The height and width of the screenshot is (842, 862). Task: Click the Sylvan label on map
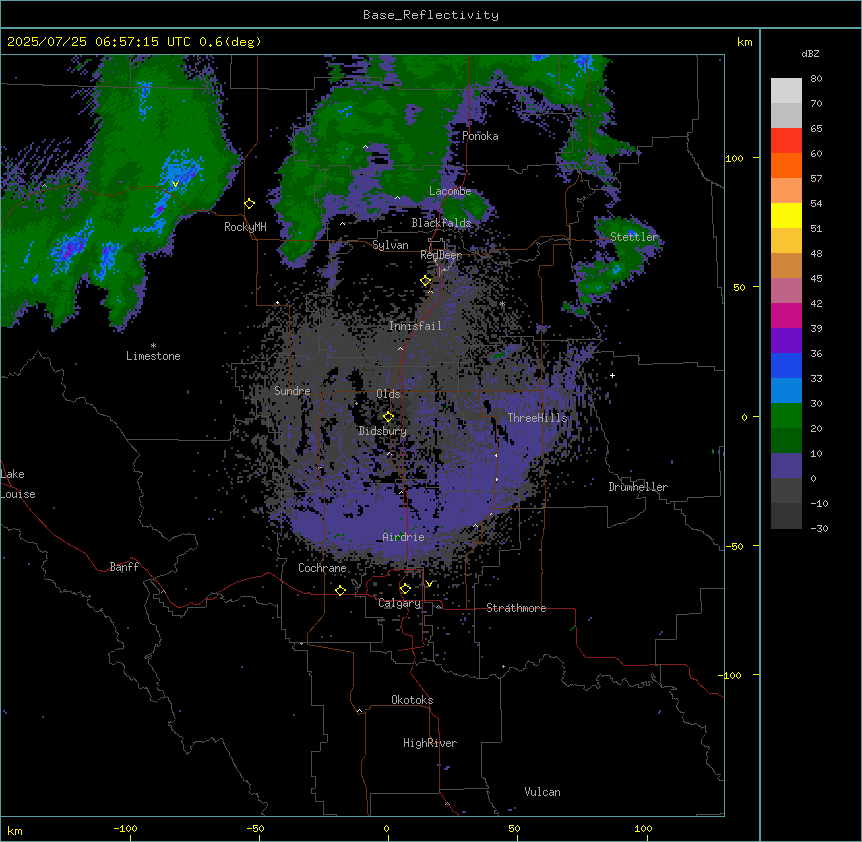pyautogui.click(x=390, y=245)
